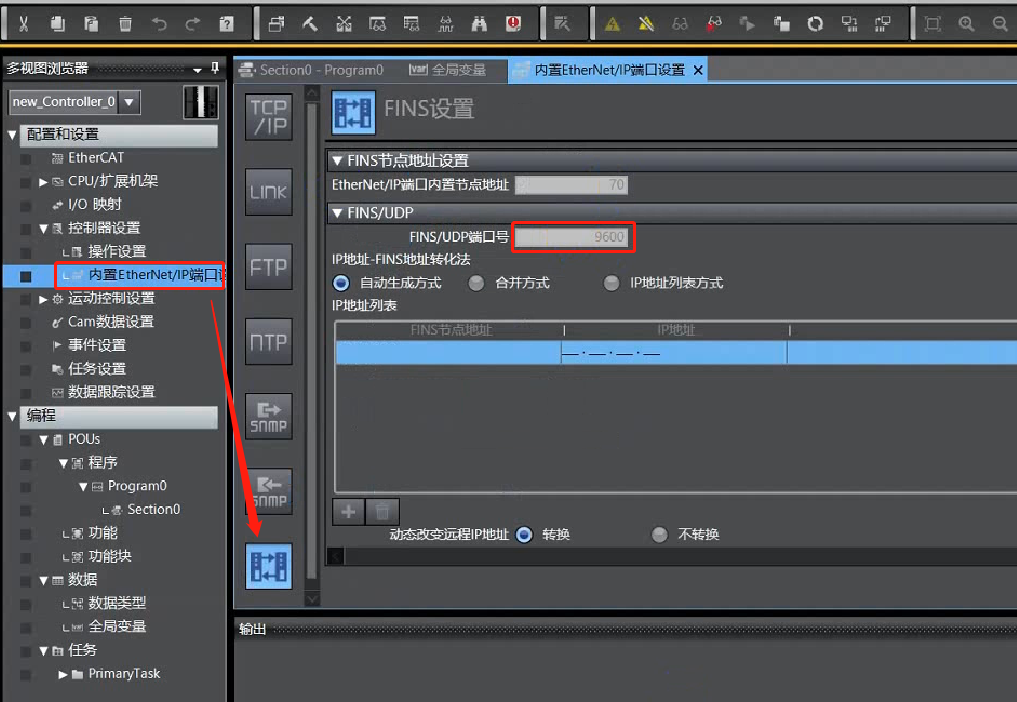Click the red exclamation troubleshooting icon
The height and width of the screenshot is (702, 1017).
[x=514, y=25]
